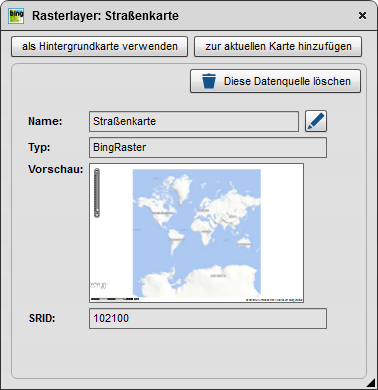Click the dialog resize grip corner
The image size is (378, 390).
pos(372,382)
